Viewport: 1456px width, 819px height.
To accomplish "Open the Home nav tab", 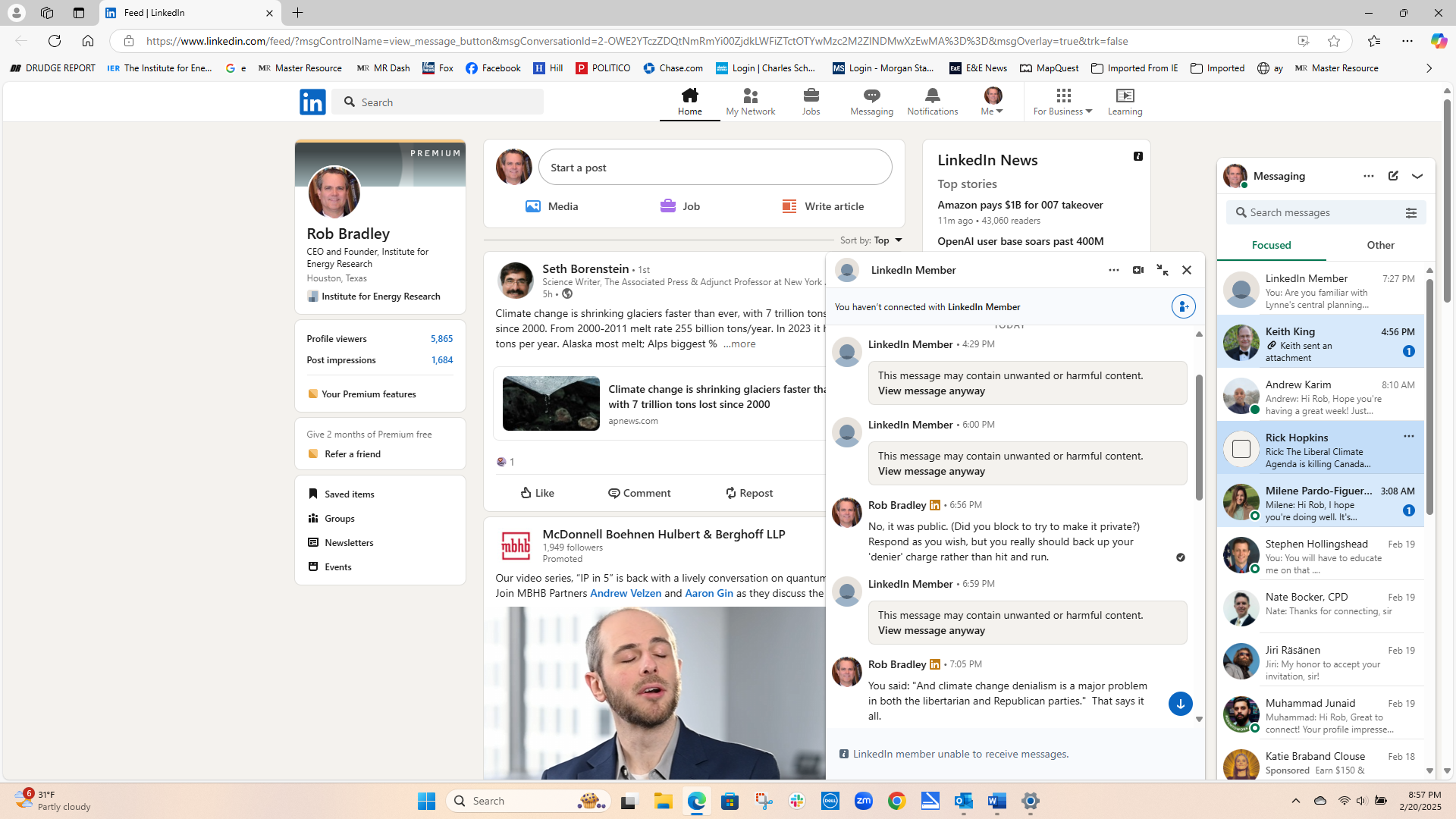I will click(x=689, y=102).
